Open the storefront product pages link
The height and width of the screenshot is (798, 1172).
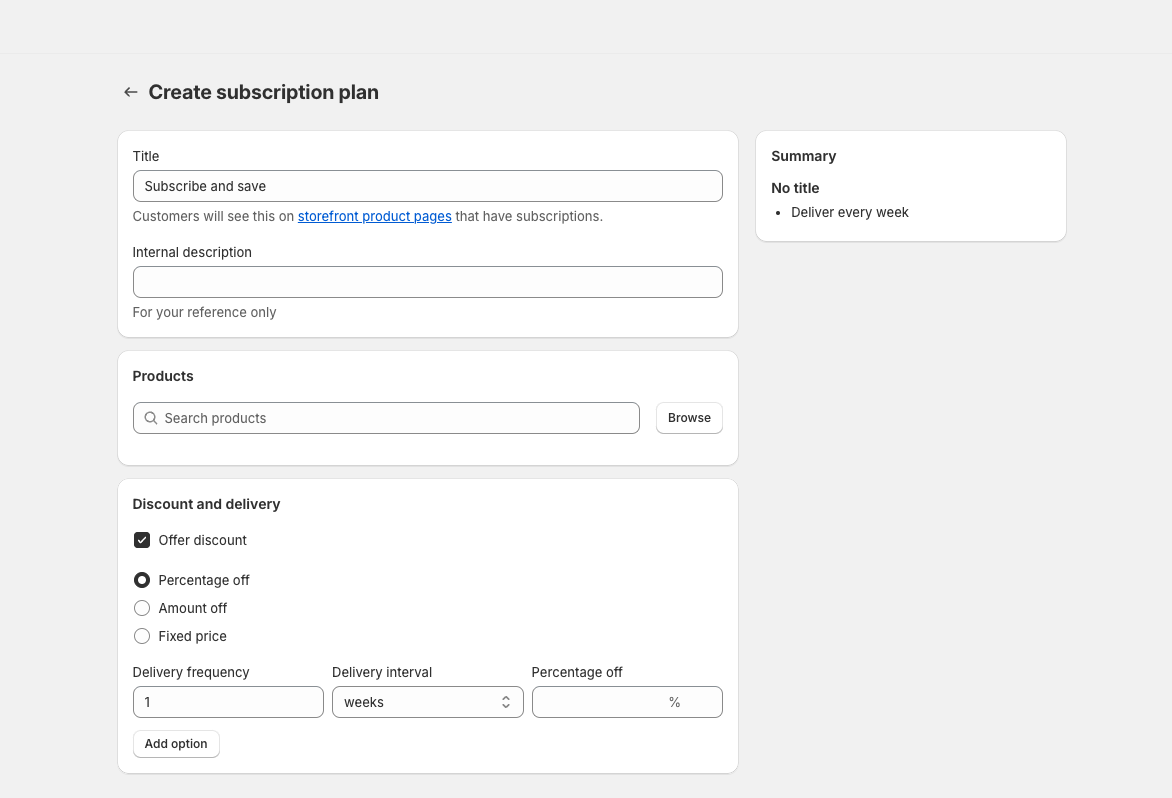(x=374, y=216)
